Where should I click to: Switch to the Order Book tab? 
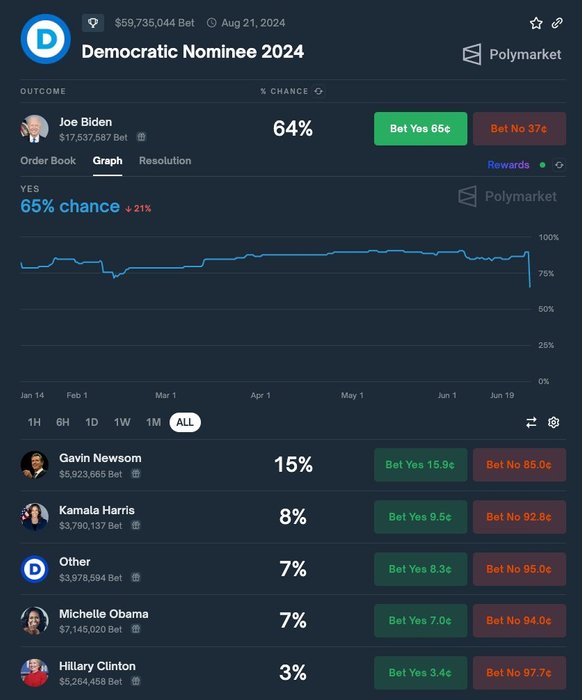(48, 161)
